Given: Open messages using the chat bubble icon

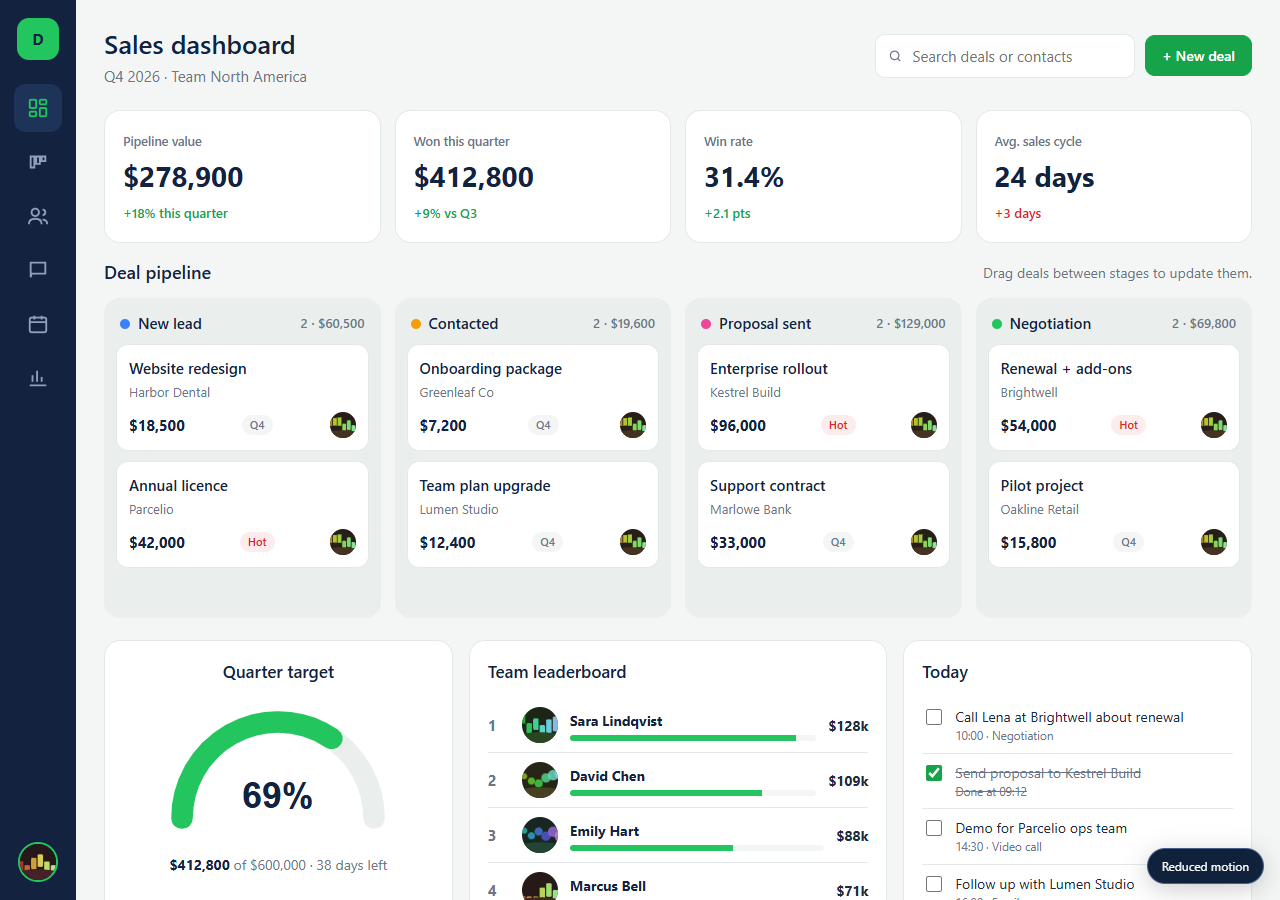Looking at the screenshot, I should click(x=38, y=270).
